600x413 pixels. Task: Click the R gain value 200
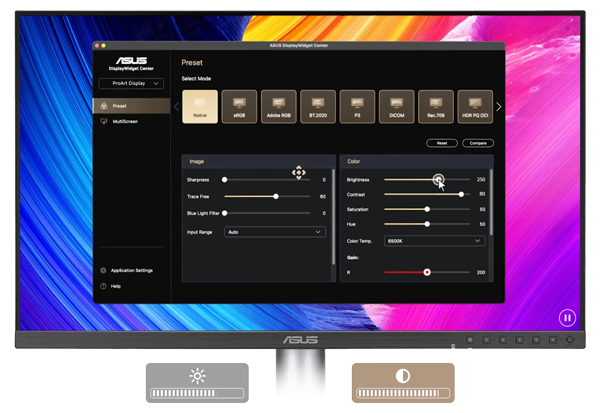tap(481, 272)
